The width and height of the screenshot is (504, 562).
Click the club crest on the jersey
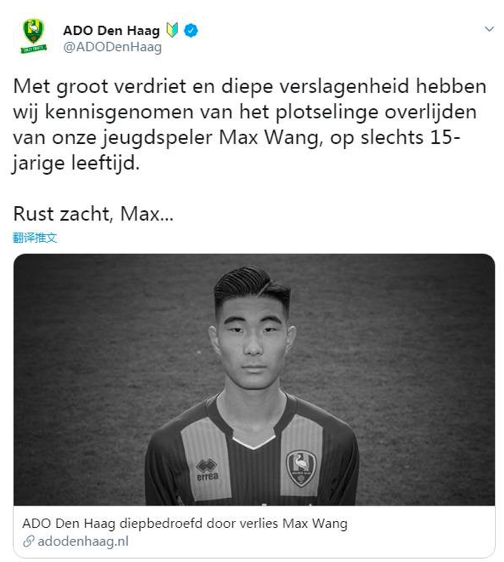click(301, 469)
